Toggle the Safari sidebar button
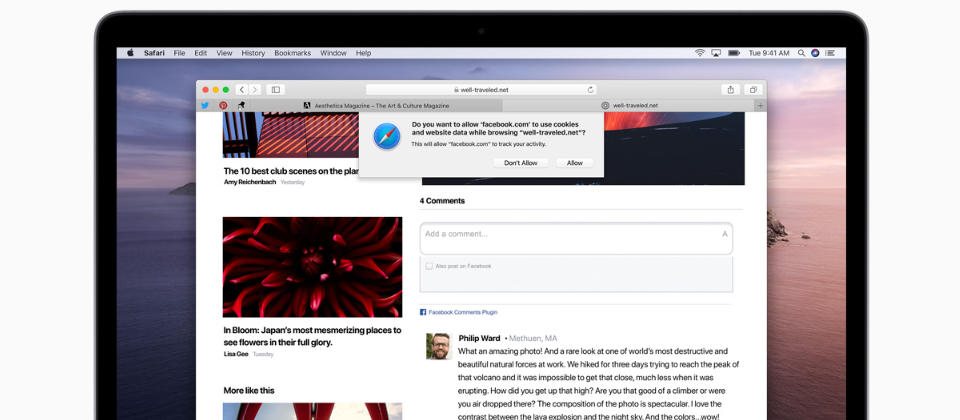This screenshot has height=420, width=960. (x=276, y=90)
